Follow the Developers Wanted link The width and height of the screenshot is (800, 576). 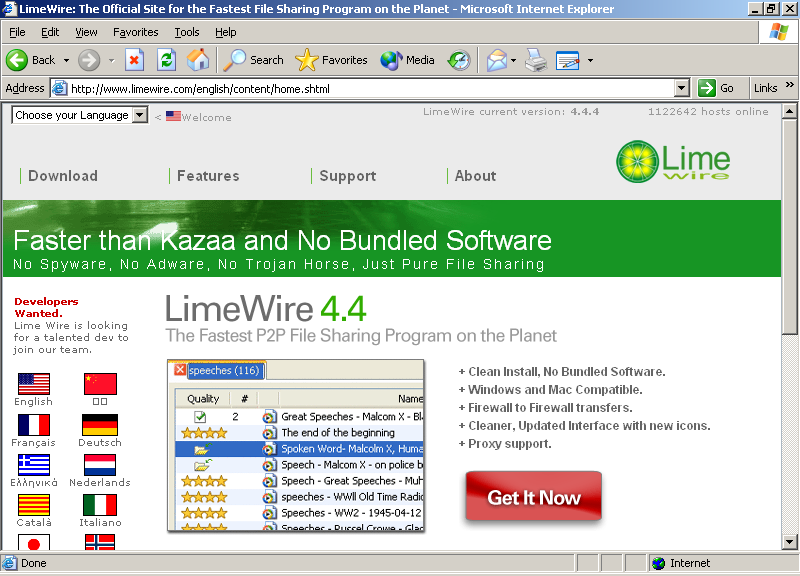coord(46,307)
